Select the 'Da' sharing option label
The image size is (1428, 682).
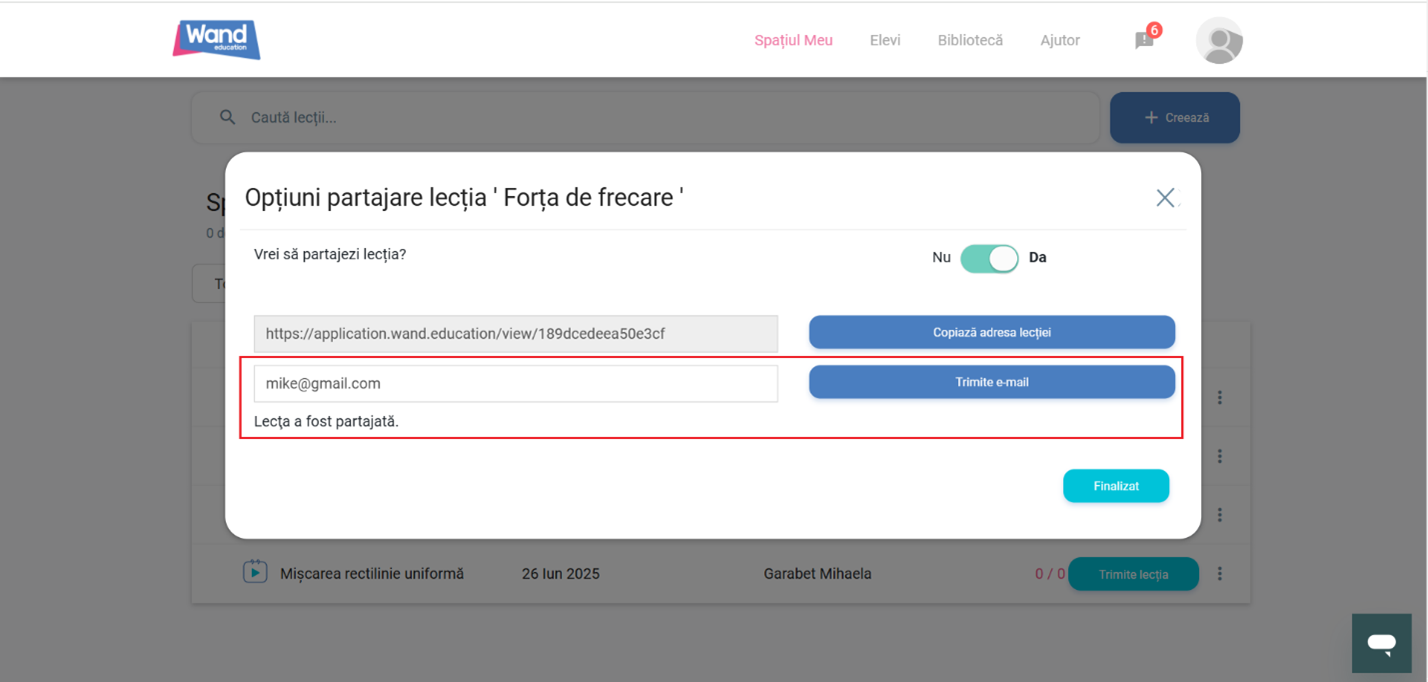point(1037,258)
